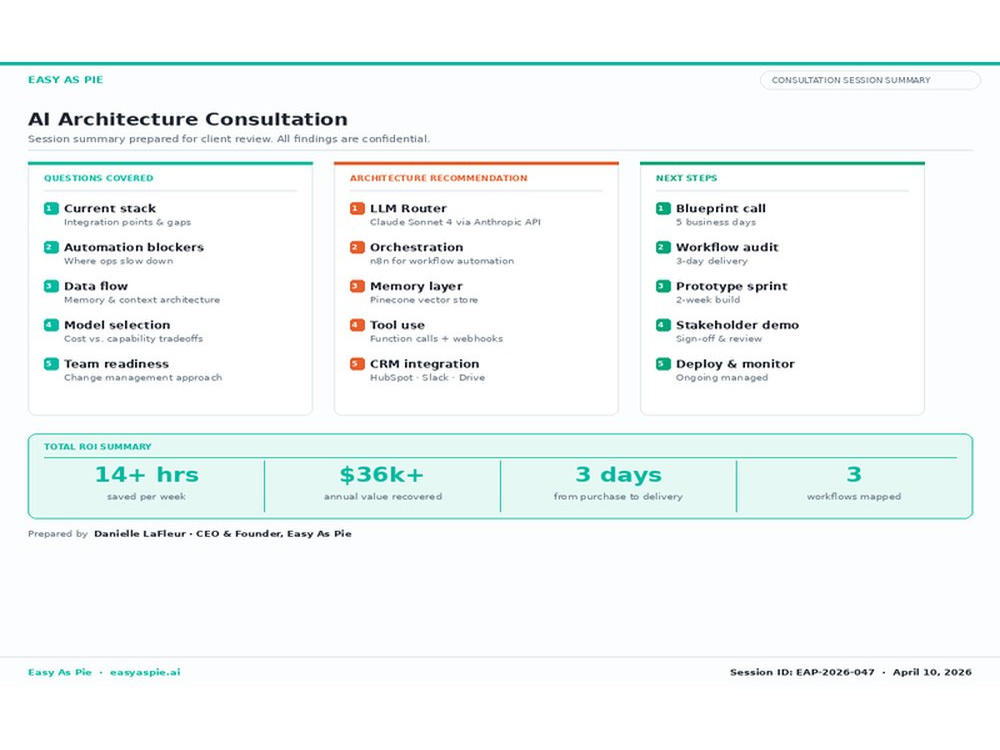The width and height of the screenshot is (1000, 750).
Task: Click the green 1 badge beside Blueprint call
Action: point(663,209)
